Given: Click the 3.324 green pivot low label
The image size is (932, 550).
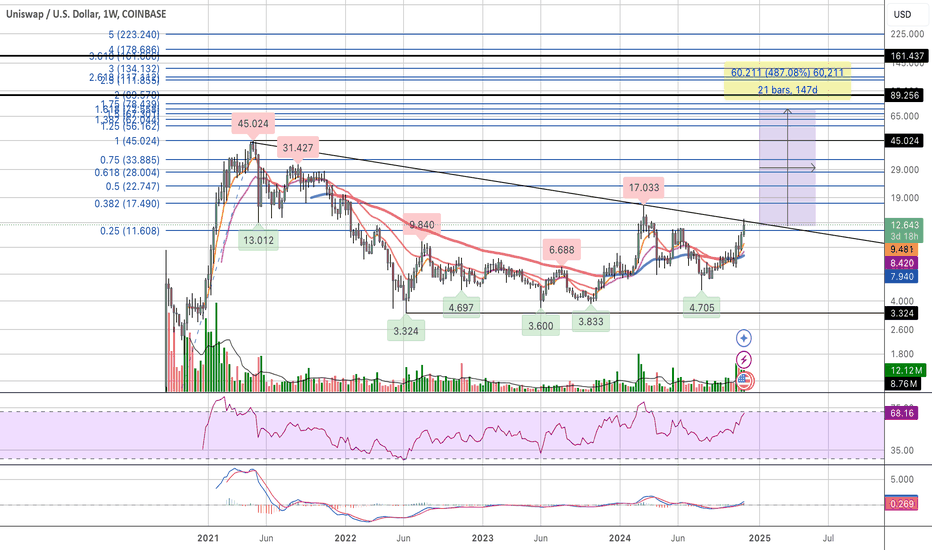Looking at the screenshot, I should point(406,331).
